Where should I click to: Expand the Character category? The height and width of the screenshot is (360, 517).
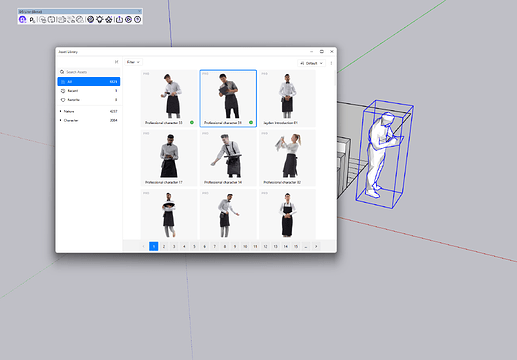coord(89,120)
